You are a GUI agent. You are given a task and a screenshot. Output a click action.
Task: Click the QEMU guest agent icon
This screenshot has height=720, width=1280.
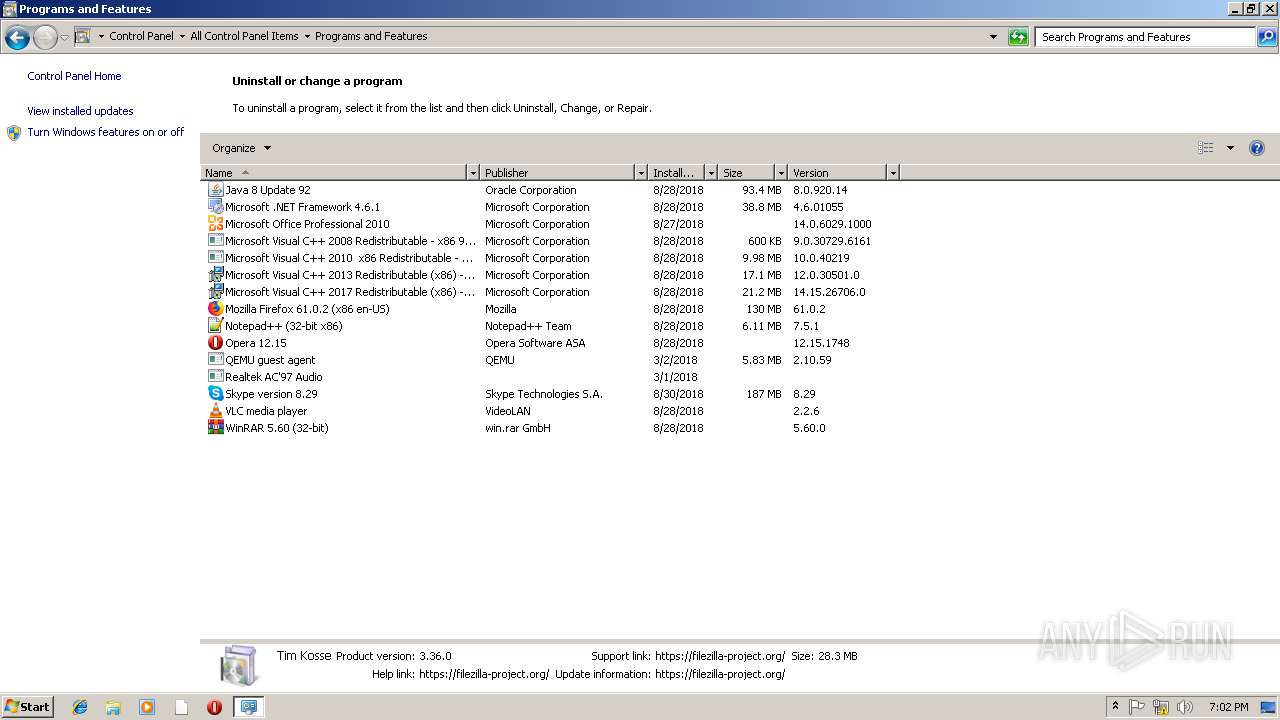pos(215,360)
